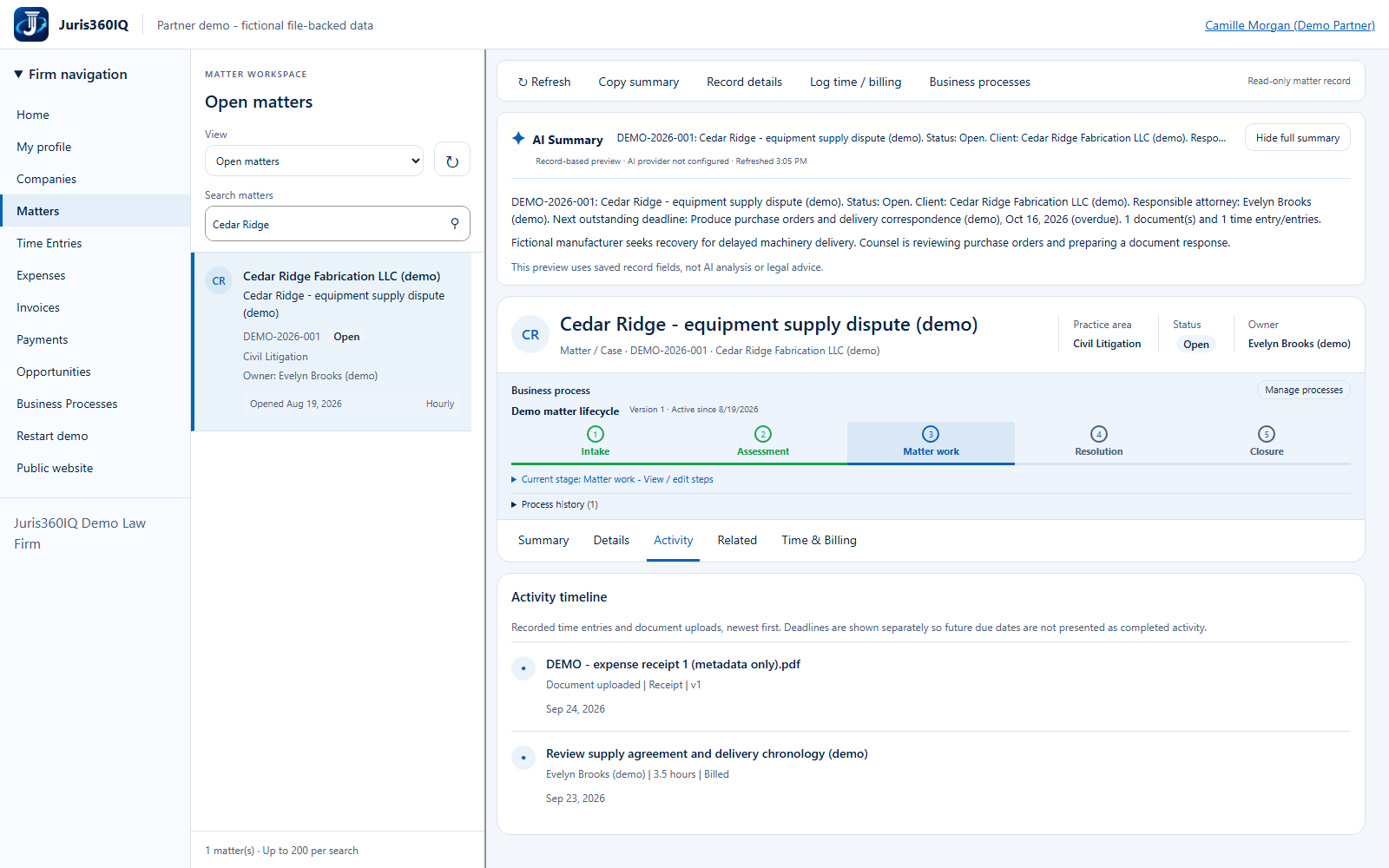Hide full summary toggle button
This screenshot has width=1389, height=868.
(1297, 138)
